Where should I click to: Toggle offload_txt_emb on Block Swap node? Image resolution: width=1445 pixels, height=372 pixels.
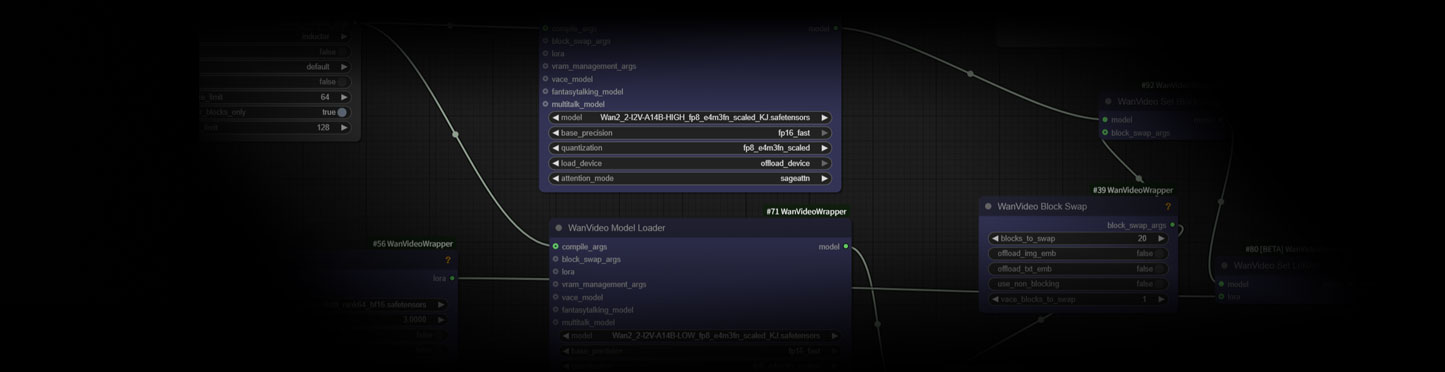coord(1079,269)
